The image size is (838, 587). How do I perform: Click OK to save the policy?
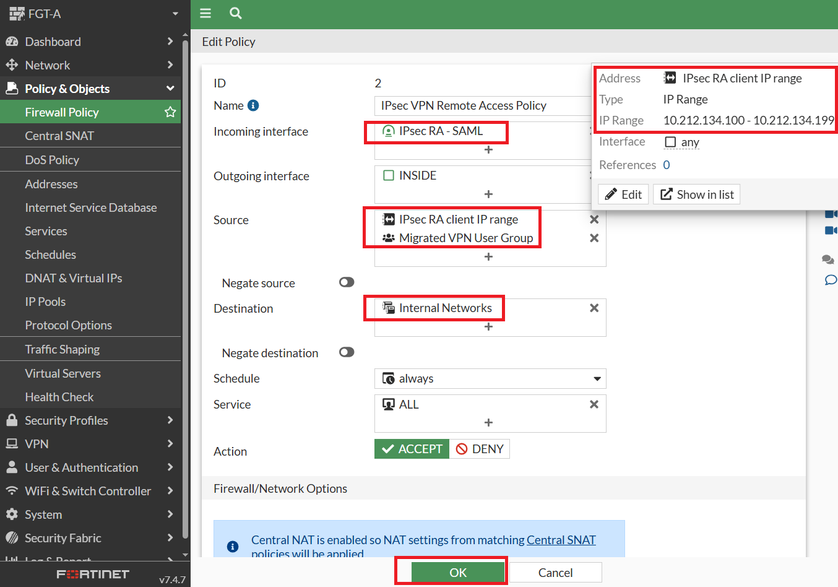458,573
